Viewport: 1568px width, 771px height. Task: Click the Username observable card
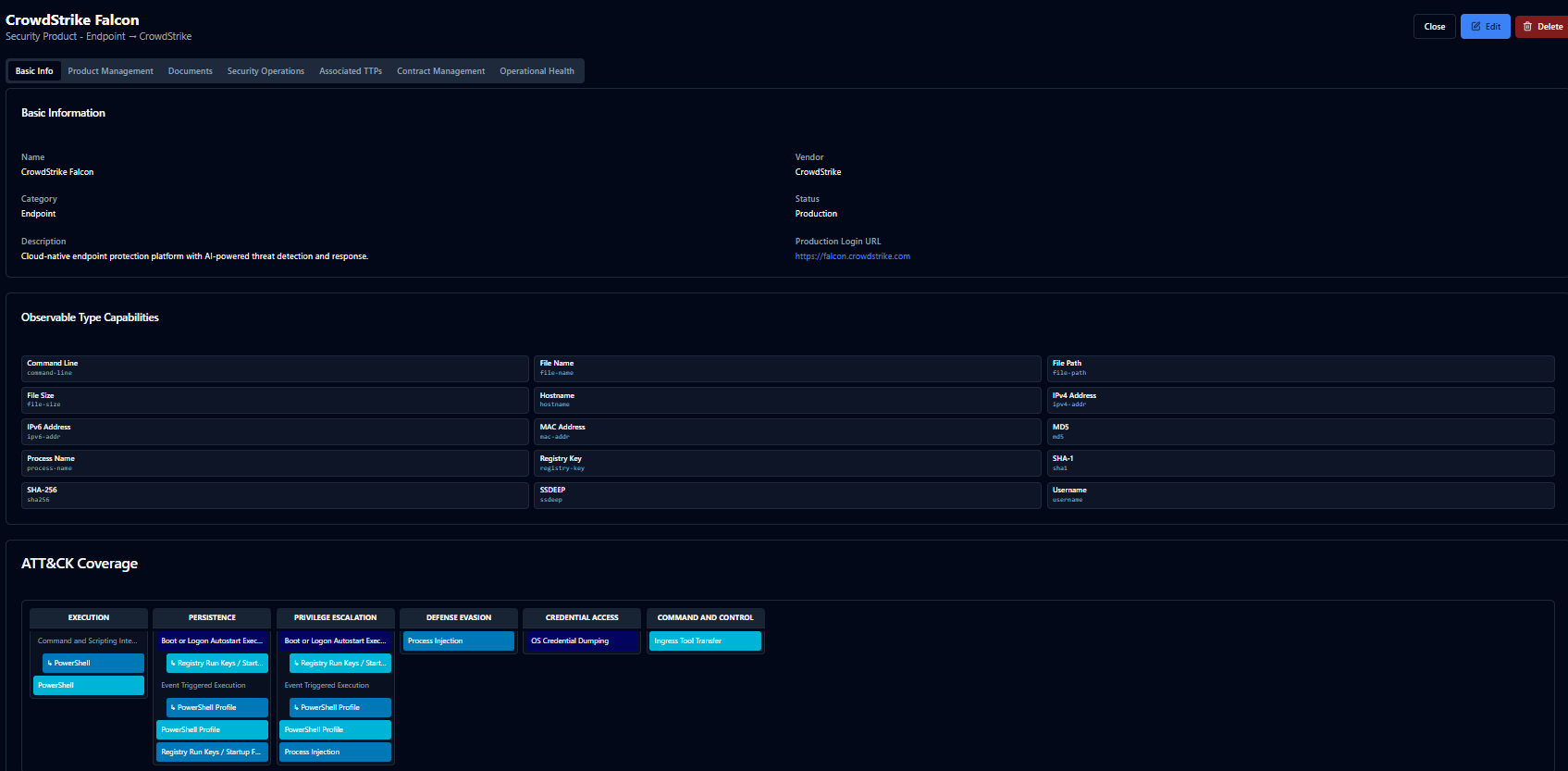pyautogui.click(x=1301, y=494)
